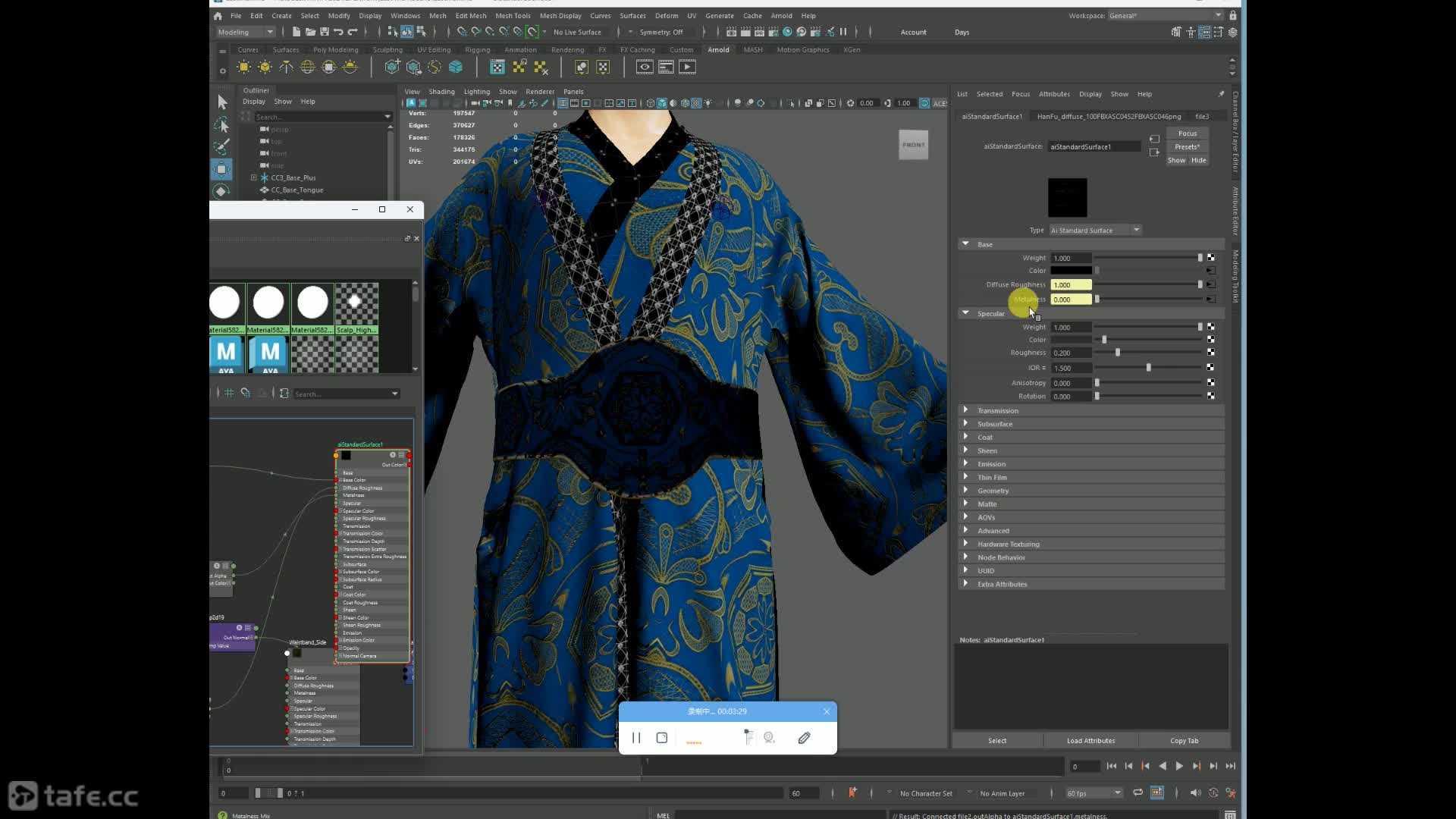Viewport: 1456px width, 819px height.
Task: Pause the screen recording
Action: click(x=636, y=738)
